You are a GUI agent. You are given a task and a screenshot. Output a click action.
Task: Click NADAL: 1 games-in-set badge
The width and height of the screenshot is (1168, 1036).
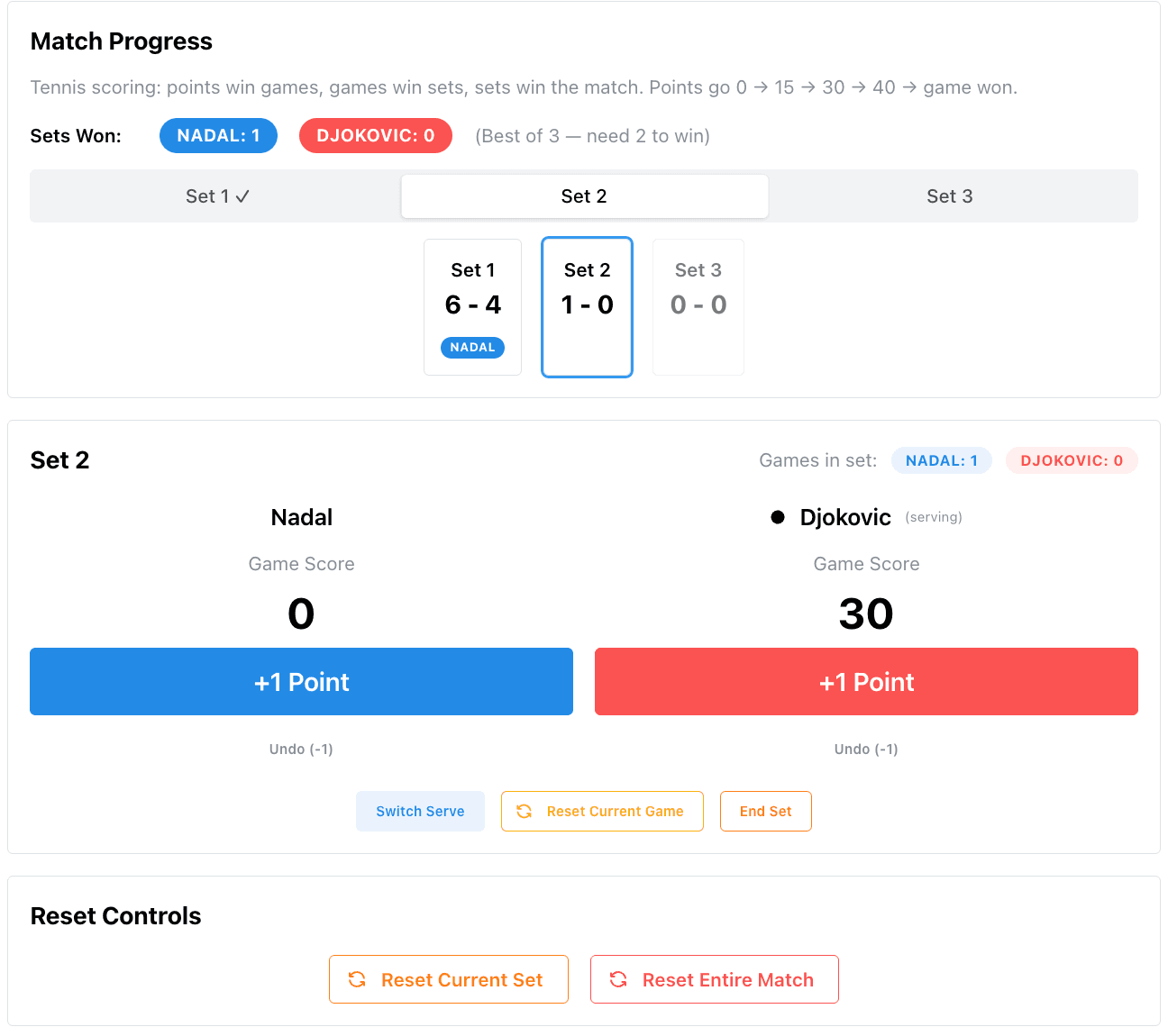tap(942, 460)
